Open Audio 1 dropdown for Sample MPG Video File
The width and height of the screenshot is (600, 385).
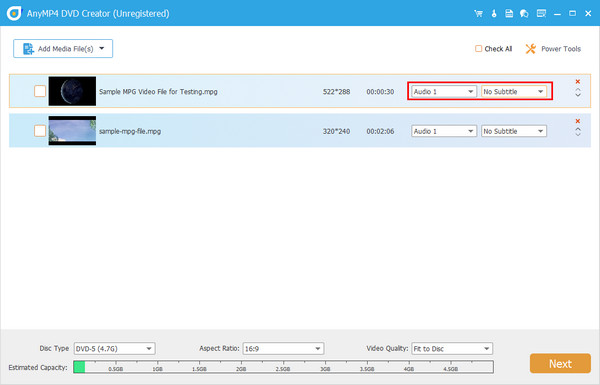click(444, 91)
